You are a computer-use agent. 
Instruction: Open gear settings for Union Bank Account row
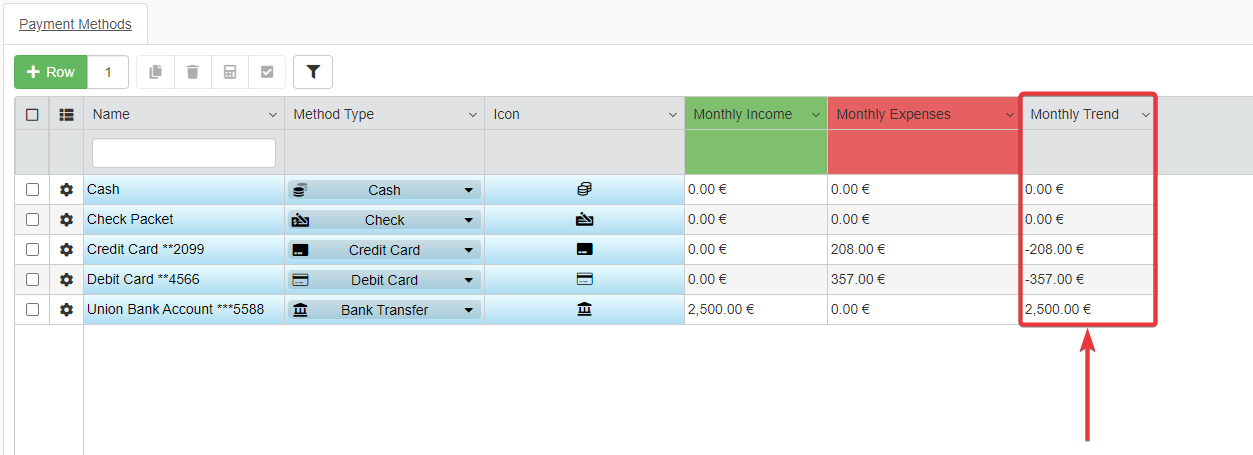66,310
